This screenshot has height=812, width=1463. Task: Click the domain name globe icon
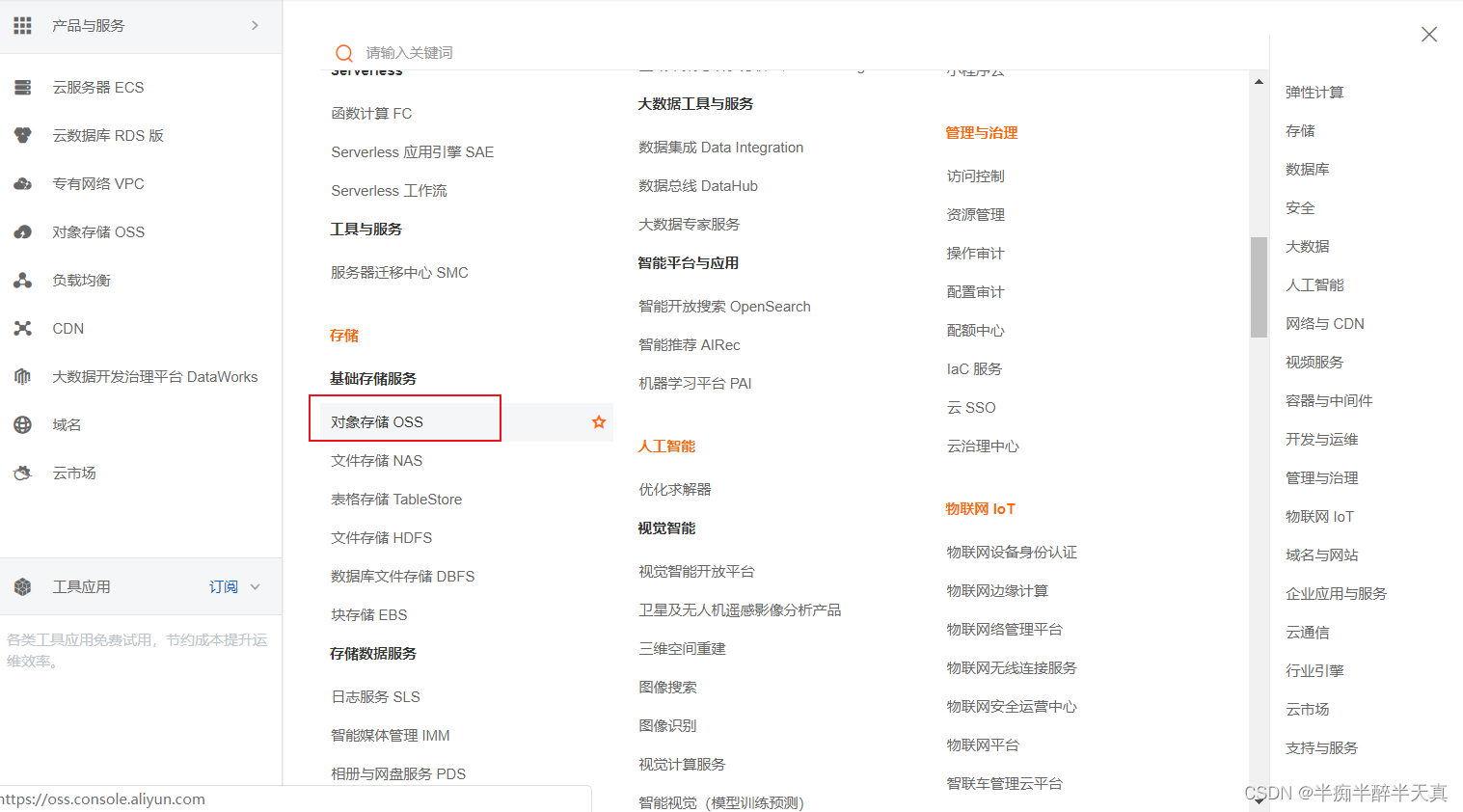[22, 424]
